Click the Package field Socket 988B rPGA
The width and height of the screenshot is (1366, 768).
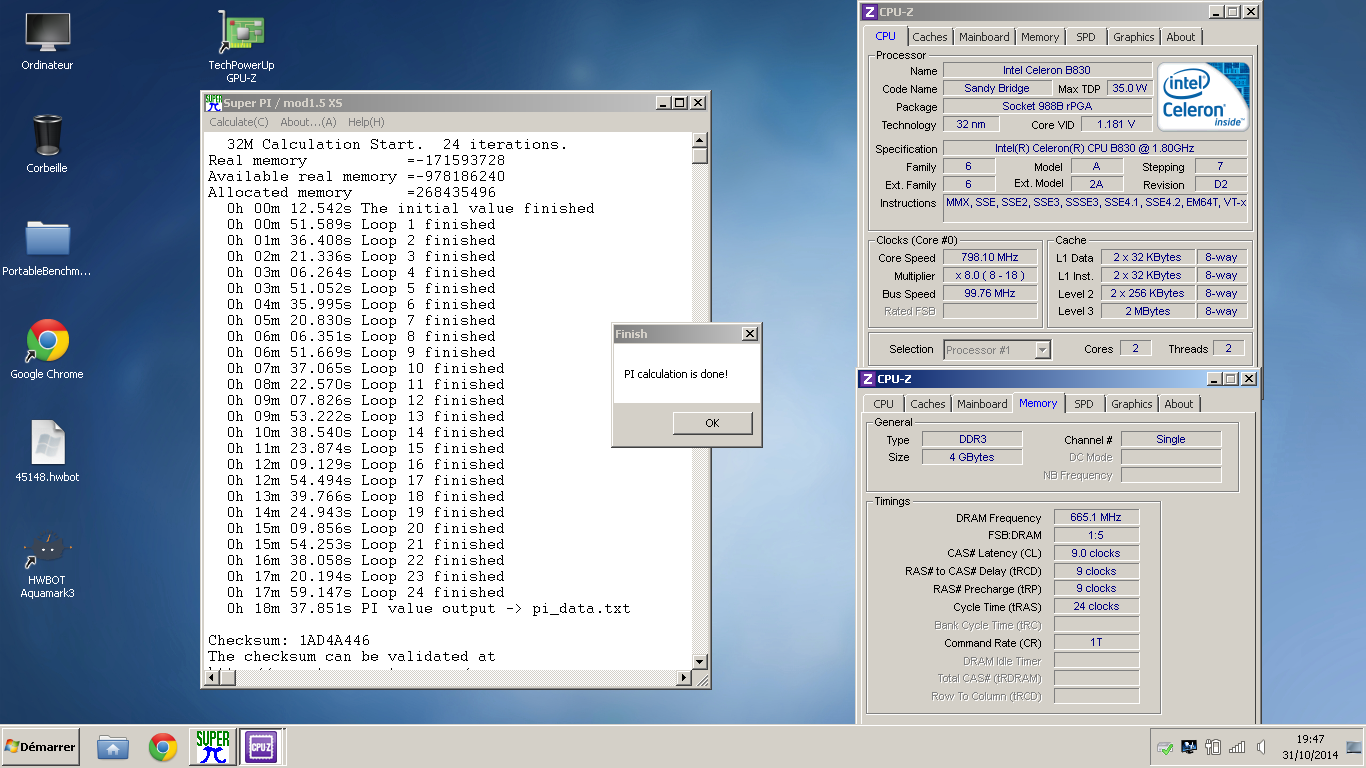tap(1047, 106)
